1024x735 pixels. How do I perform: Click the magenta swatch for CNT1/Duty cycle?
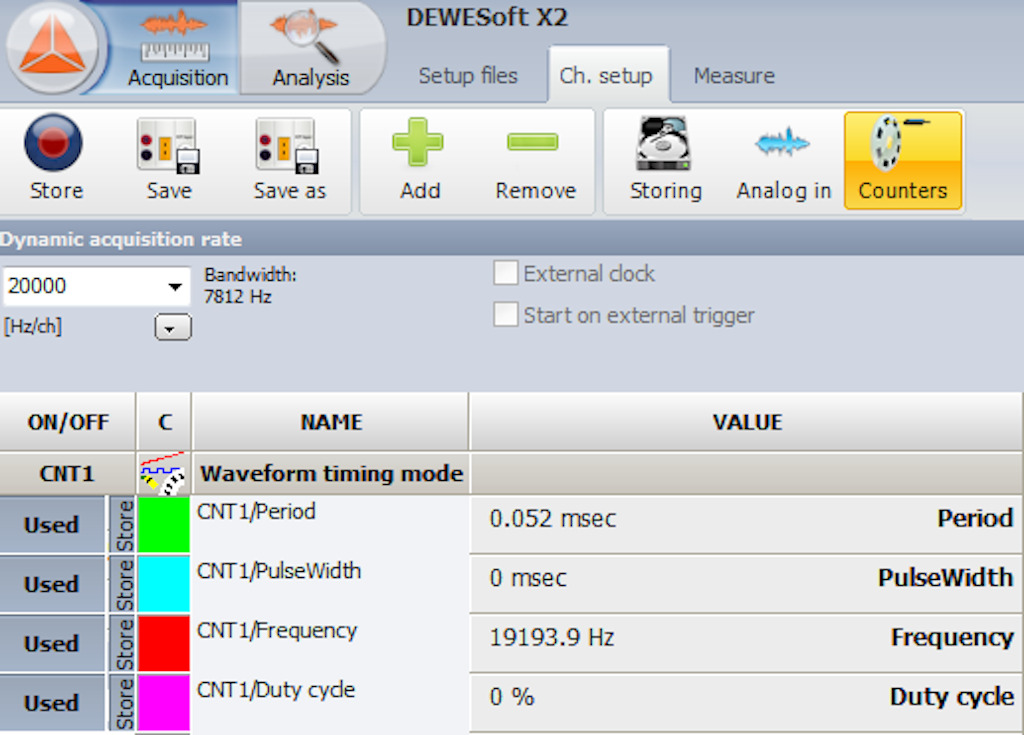click(x=164, y=702)
